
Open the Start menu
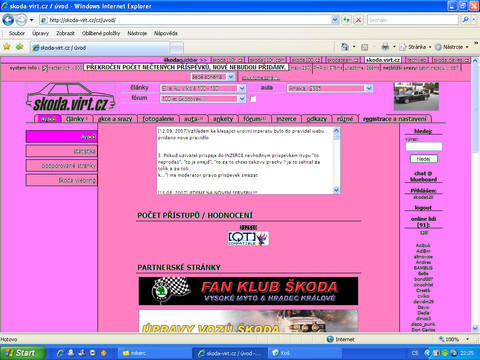click(x=23, y=353)
